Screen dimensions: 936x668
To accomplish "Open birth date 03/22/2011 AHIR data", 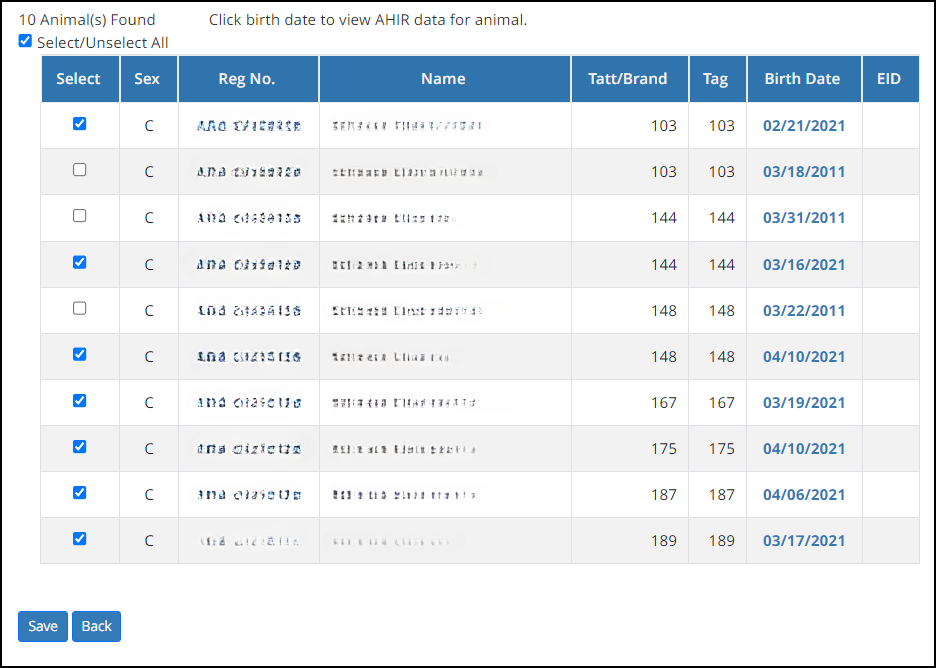I will pos(804,310).
